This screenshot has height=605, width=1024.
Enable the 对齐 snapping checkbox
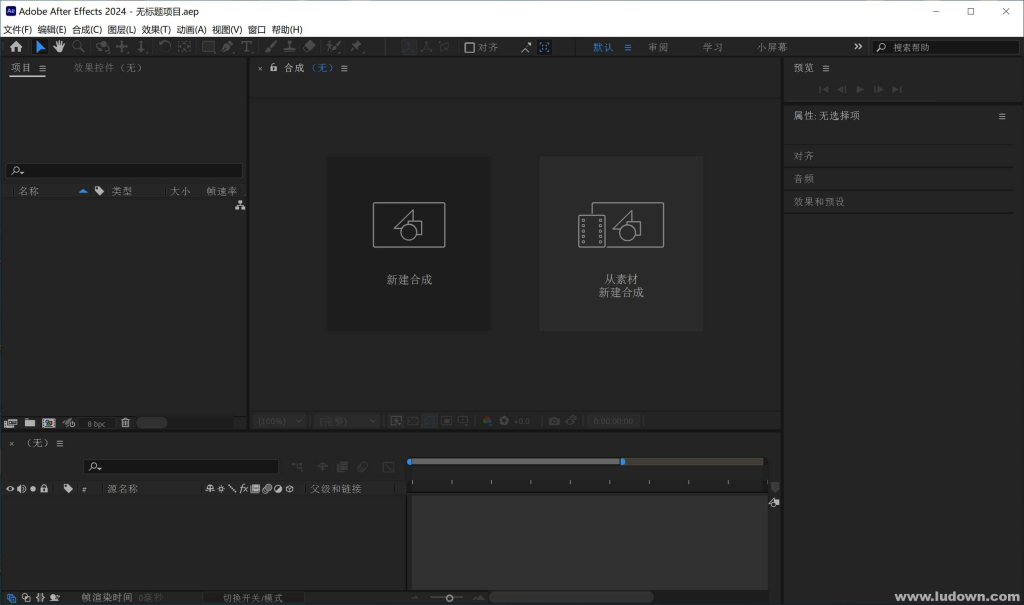tap(469, 47)
